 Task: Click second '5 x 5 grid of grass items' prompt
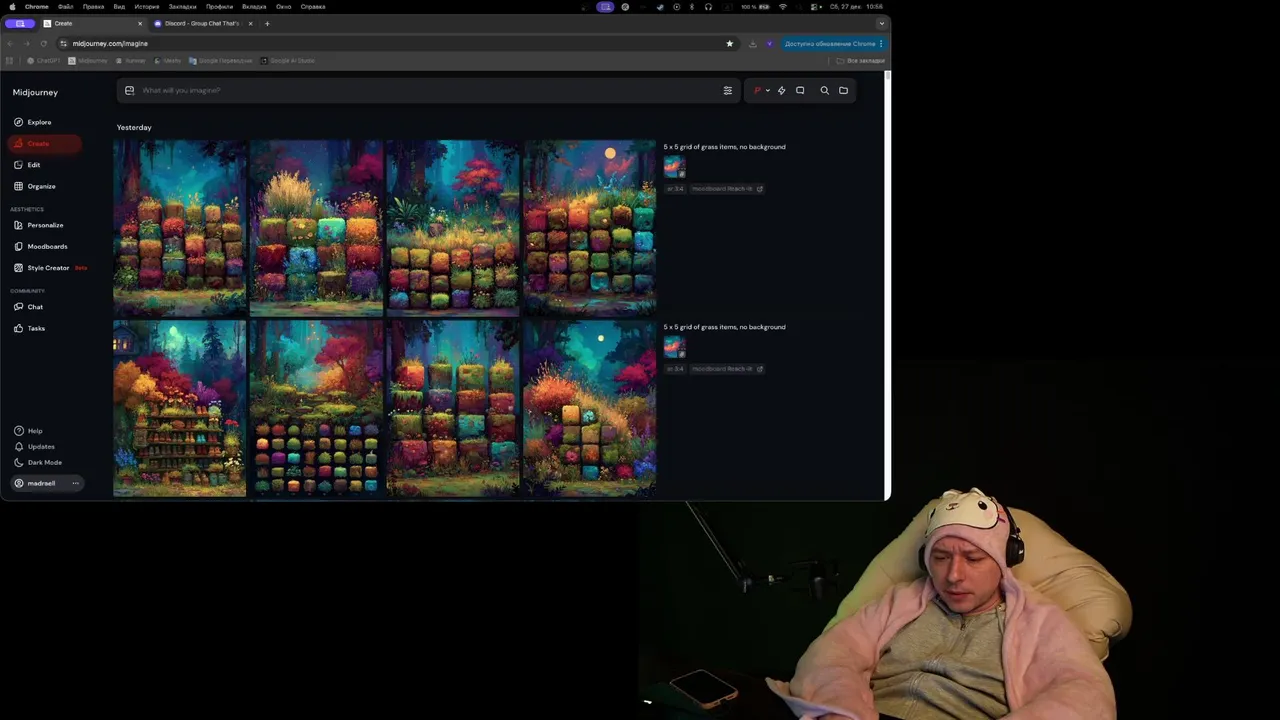pyautogui.click(x=724, y=327)
